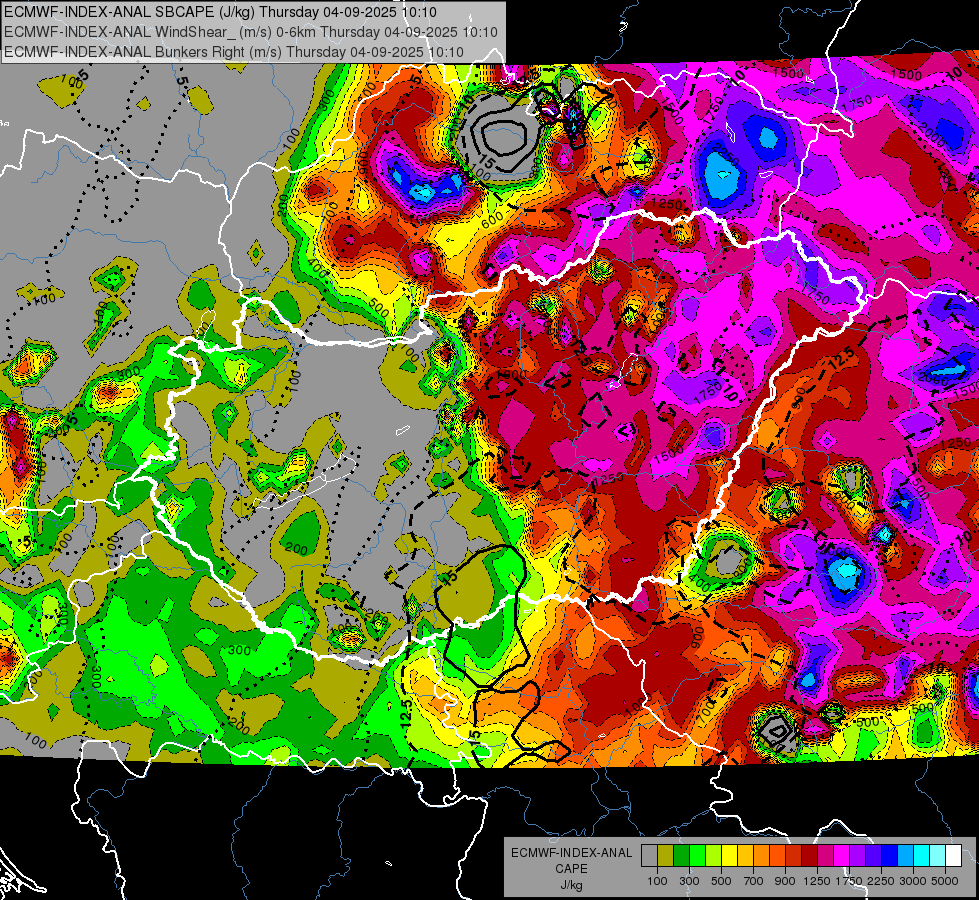Screen dimensions: 979x900
Task: Click the olive swatch in the CAPE legend
Action: (666, 855)
